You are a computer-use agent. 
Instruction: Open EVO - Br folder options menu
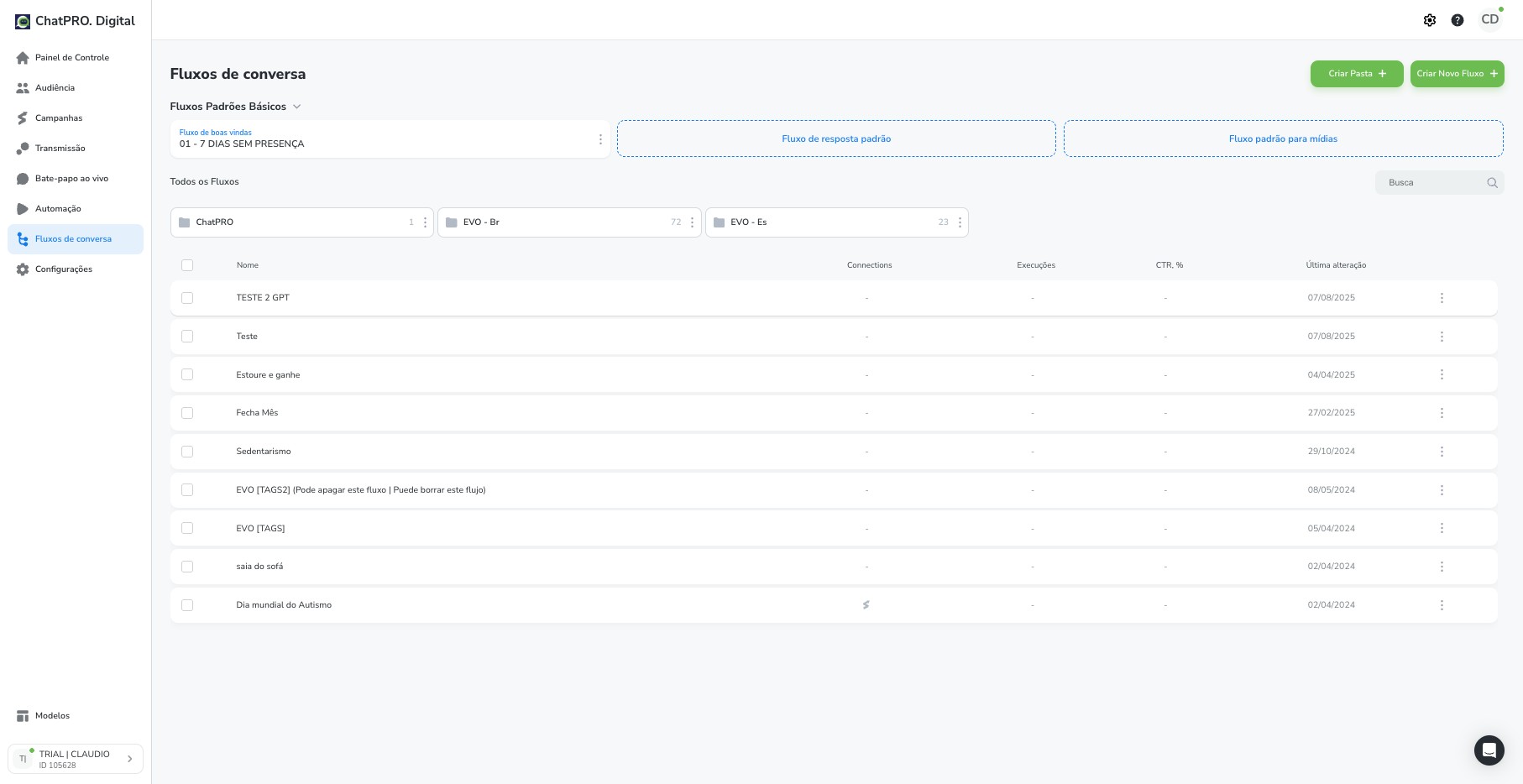pyautogui.click(x=692, y=222)
